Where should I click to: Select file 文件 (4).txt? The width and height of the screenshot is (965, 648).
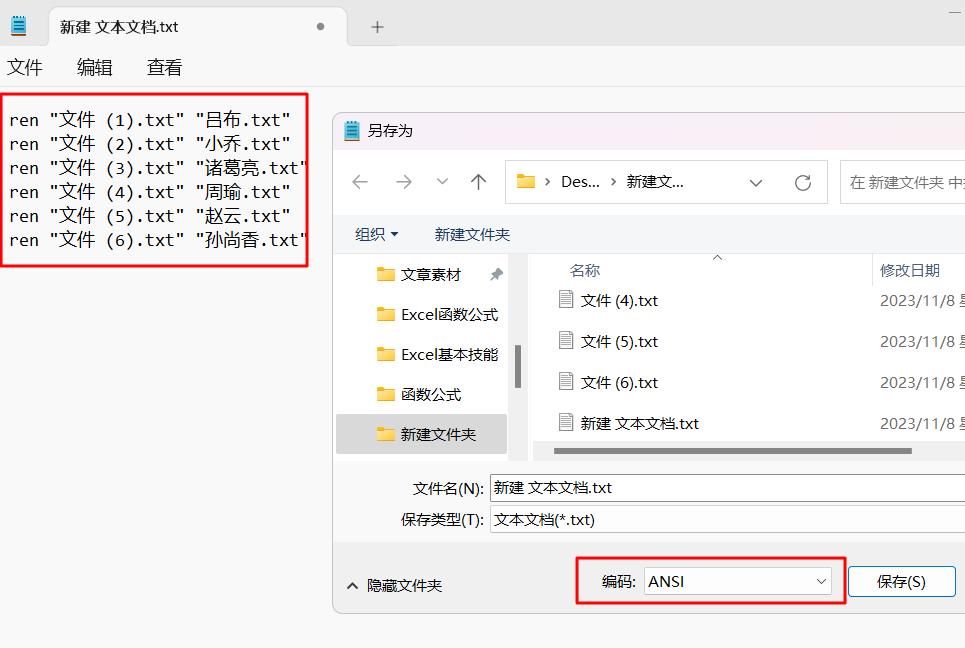619,300
